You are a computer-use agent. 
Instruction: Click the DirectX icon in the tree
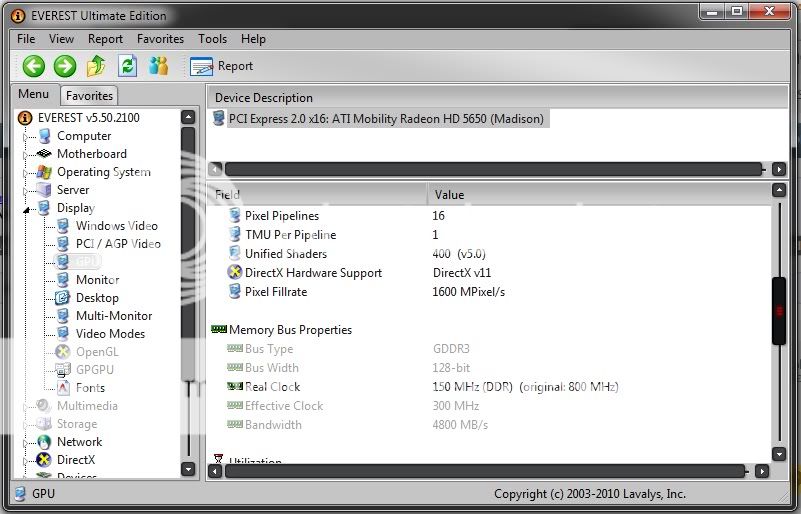(44, 459)
